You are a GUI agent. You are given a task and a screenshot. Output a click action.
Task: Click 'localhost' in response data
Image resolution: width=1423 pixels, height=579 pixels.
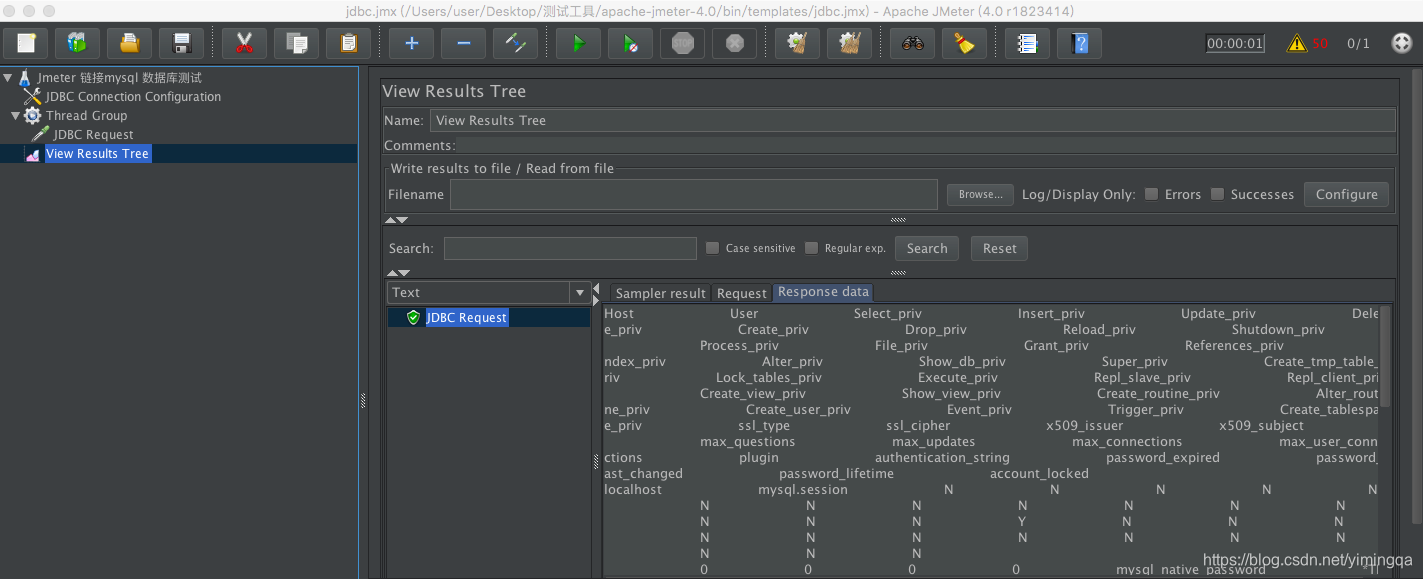pos(633,490)
